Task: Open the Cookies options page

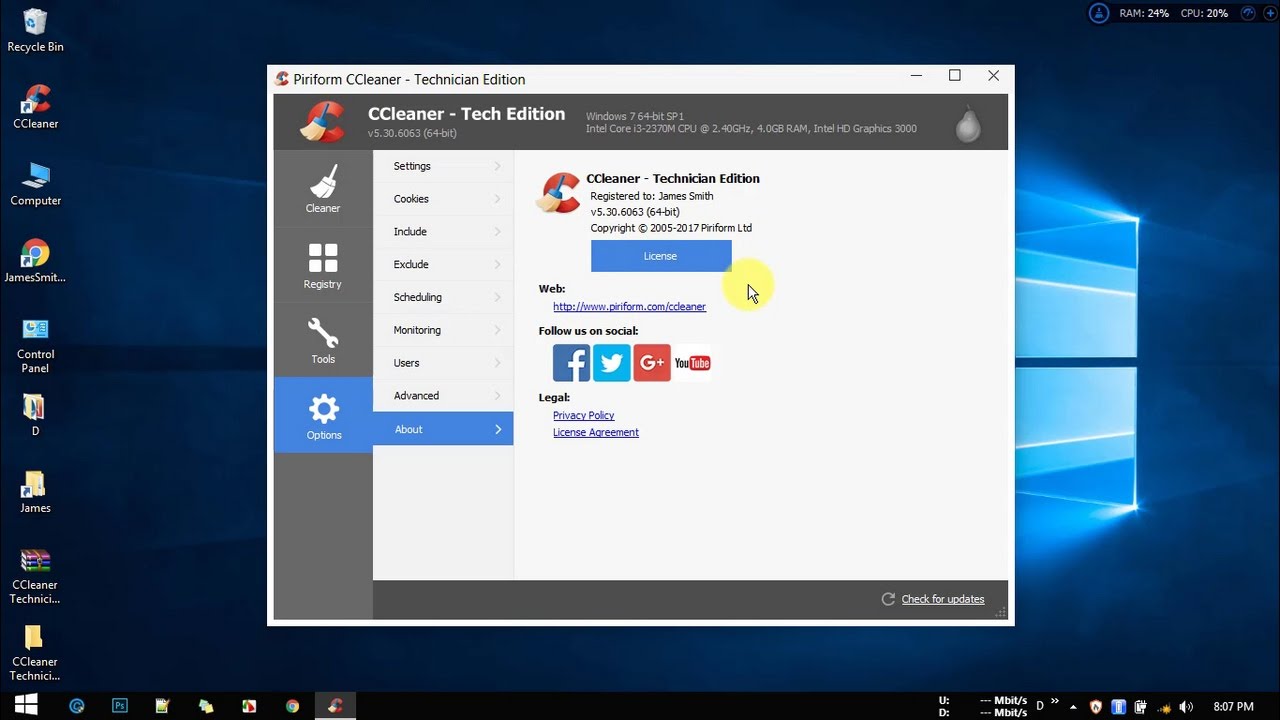Action: pos(443,199)
